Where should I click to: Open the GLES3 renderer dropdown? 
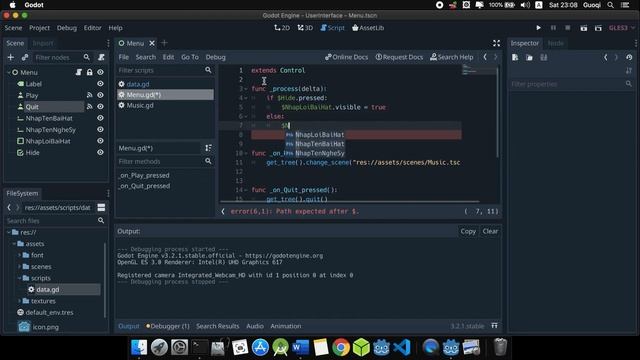coord(622,28)
